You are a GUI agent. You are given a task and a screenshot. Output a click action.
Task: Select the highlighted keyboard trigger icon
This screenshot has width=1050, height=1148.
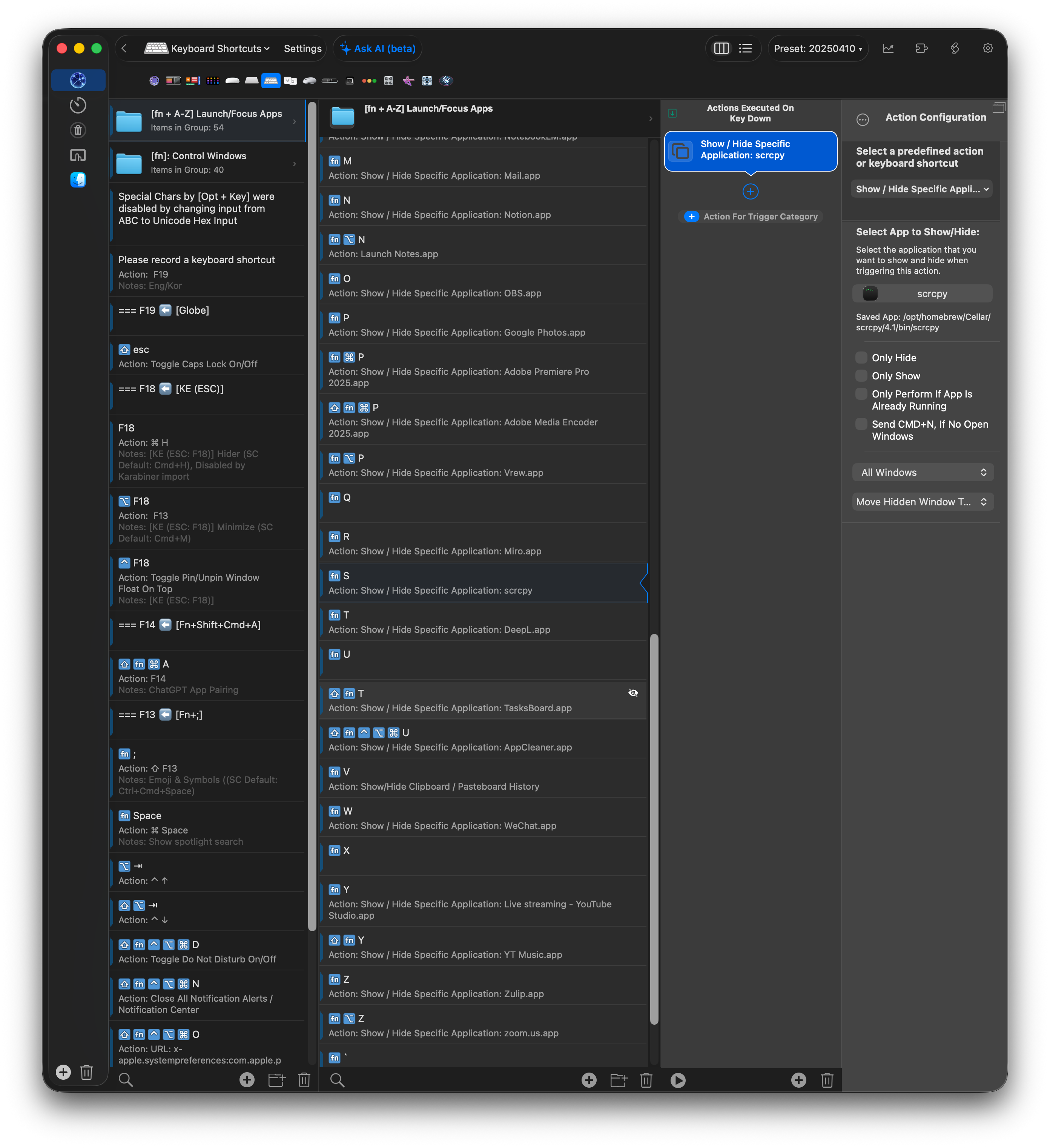(271, 81)
